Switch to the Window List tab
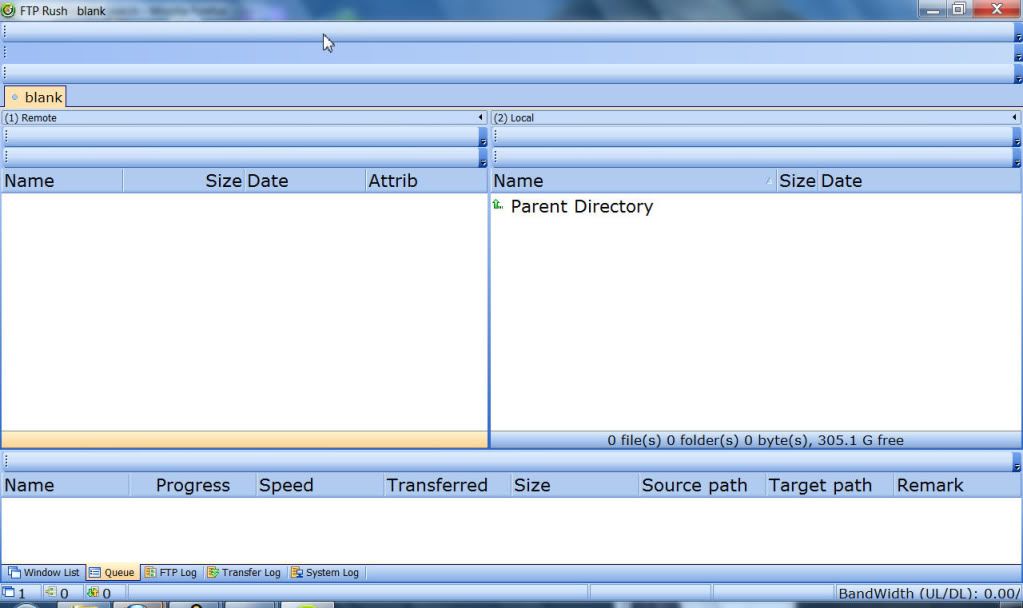1023x608 pixels. coord(44,573)
